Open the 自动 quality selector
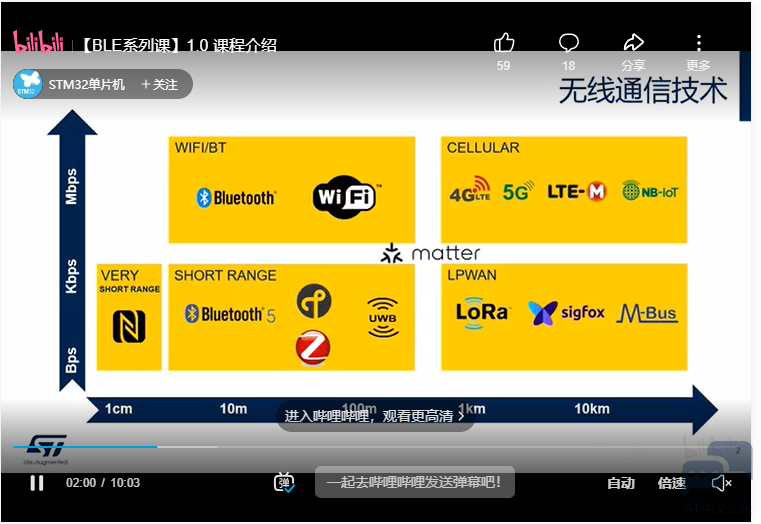This screenshot has width=761, height=524. tap(621, 483)
